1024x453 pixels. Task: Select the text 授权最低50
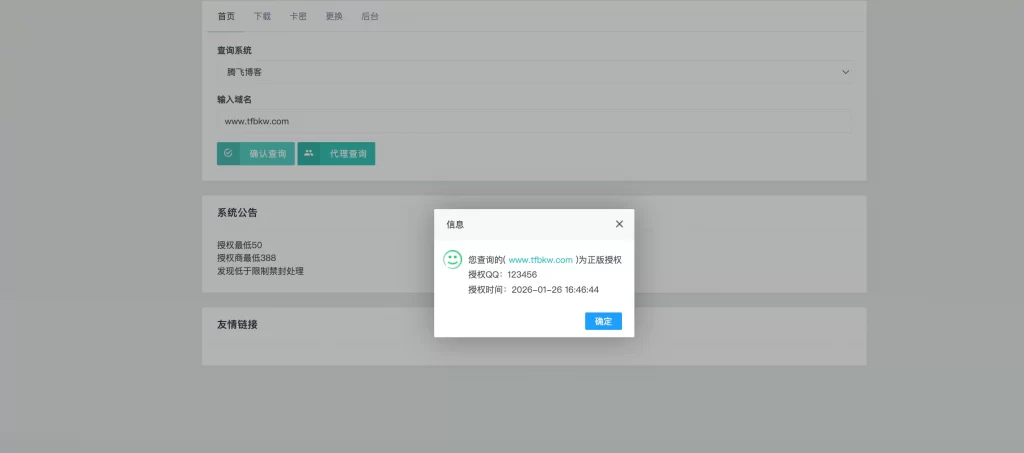240,245
